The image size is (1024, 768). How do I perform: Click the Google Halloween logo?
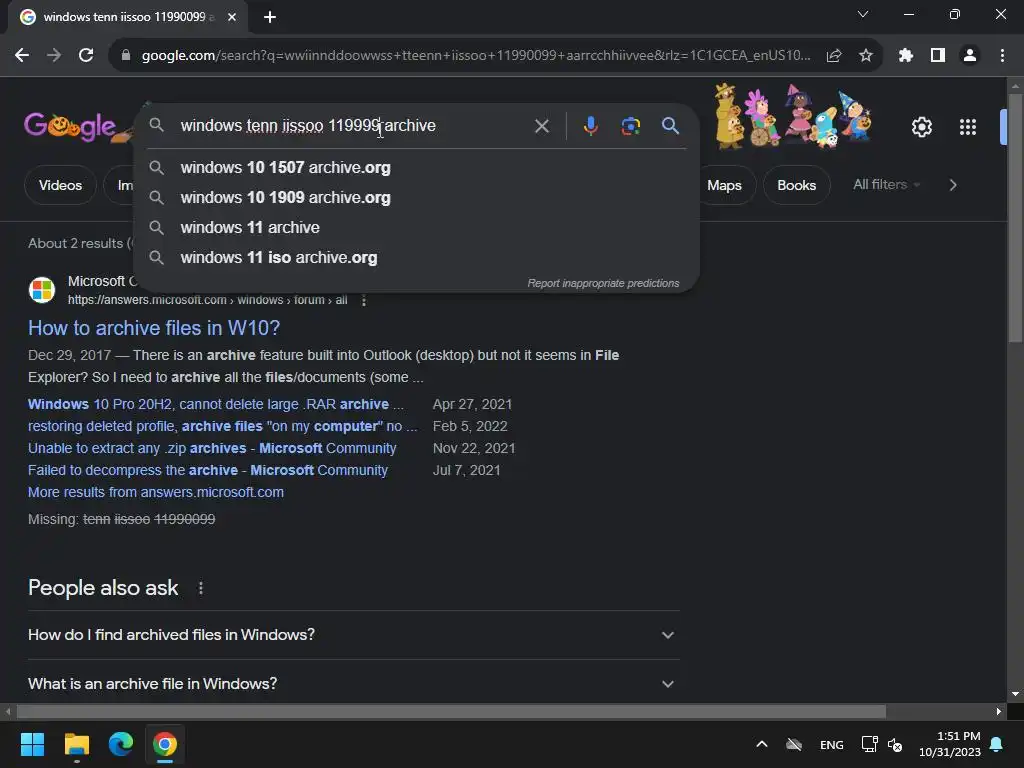(x=77, y=127)
